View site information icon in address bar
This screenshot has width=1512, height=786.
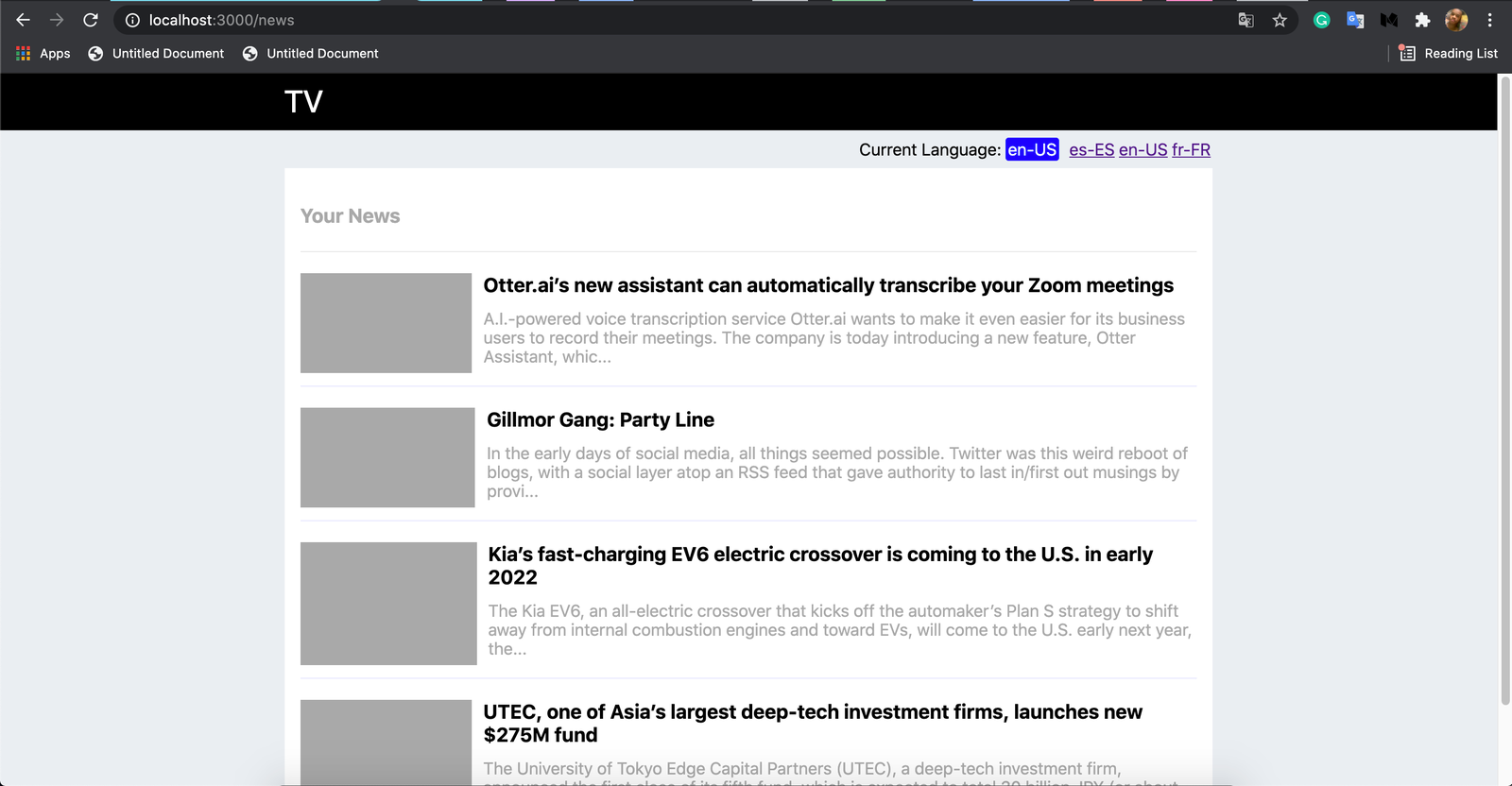pos(132,20)
